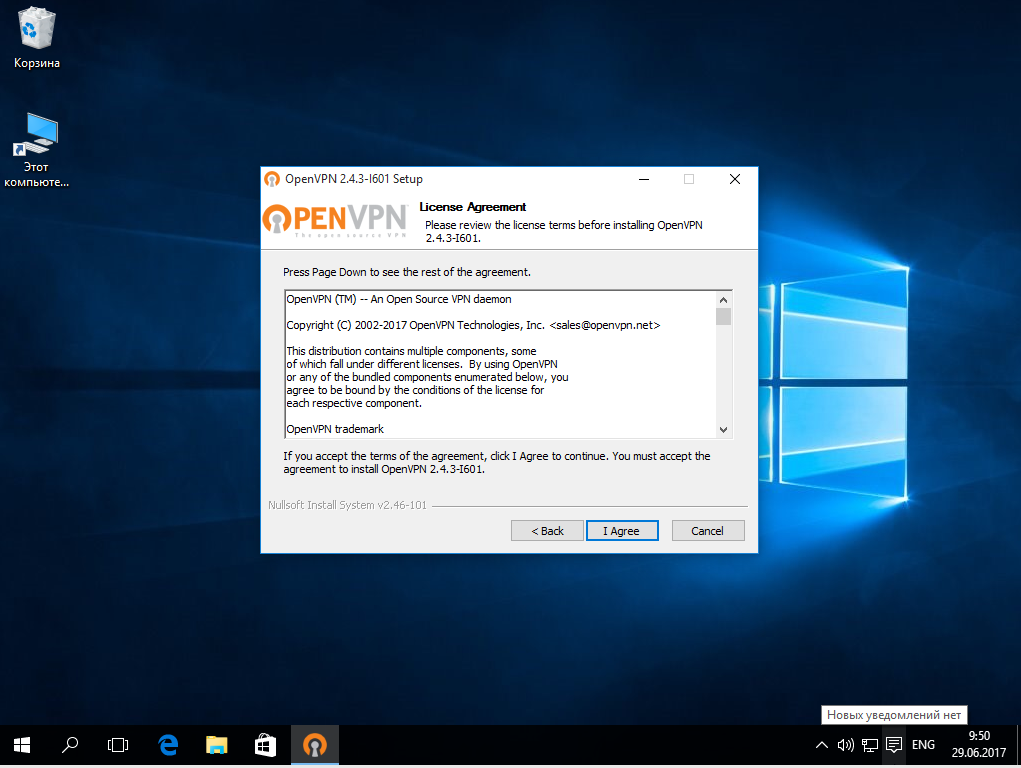
Task: Open the Recycle Bin desktop icon
Action: pyautogui.click(x=37, y=38)
